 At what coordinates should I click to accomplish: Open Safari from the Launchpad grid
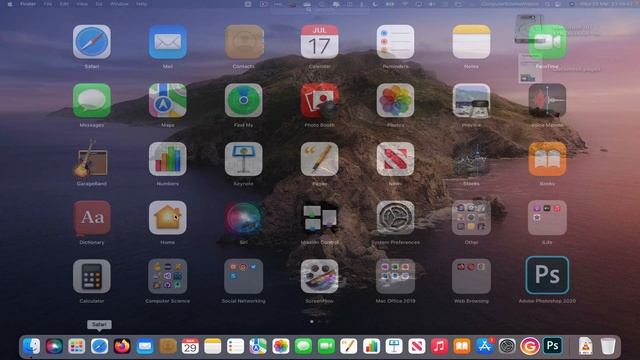[91, 42]
